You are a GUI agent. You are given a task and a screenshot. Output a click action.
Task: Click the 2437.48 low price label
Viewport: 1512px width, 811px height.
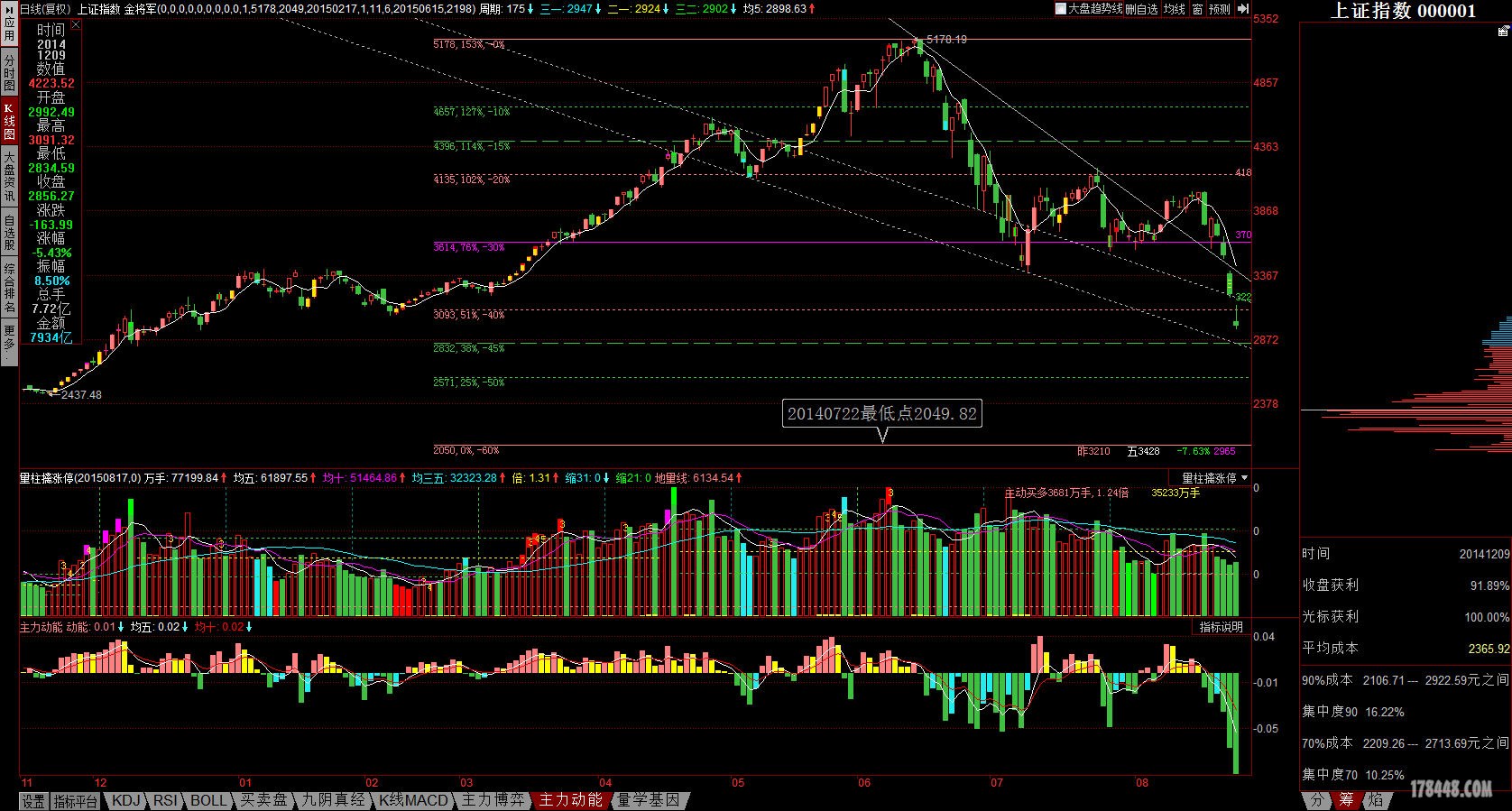point(81,395)
